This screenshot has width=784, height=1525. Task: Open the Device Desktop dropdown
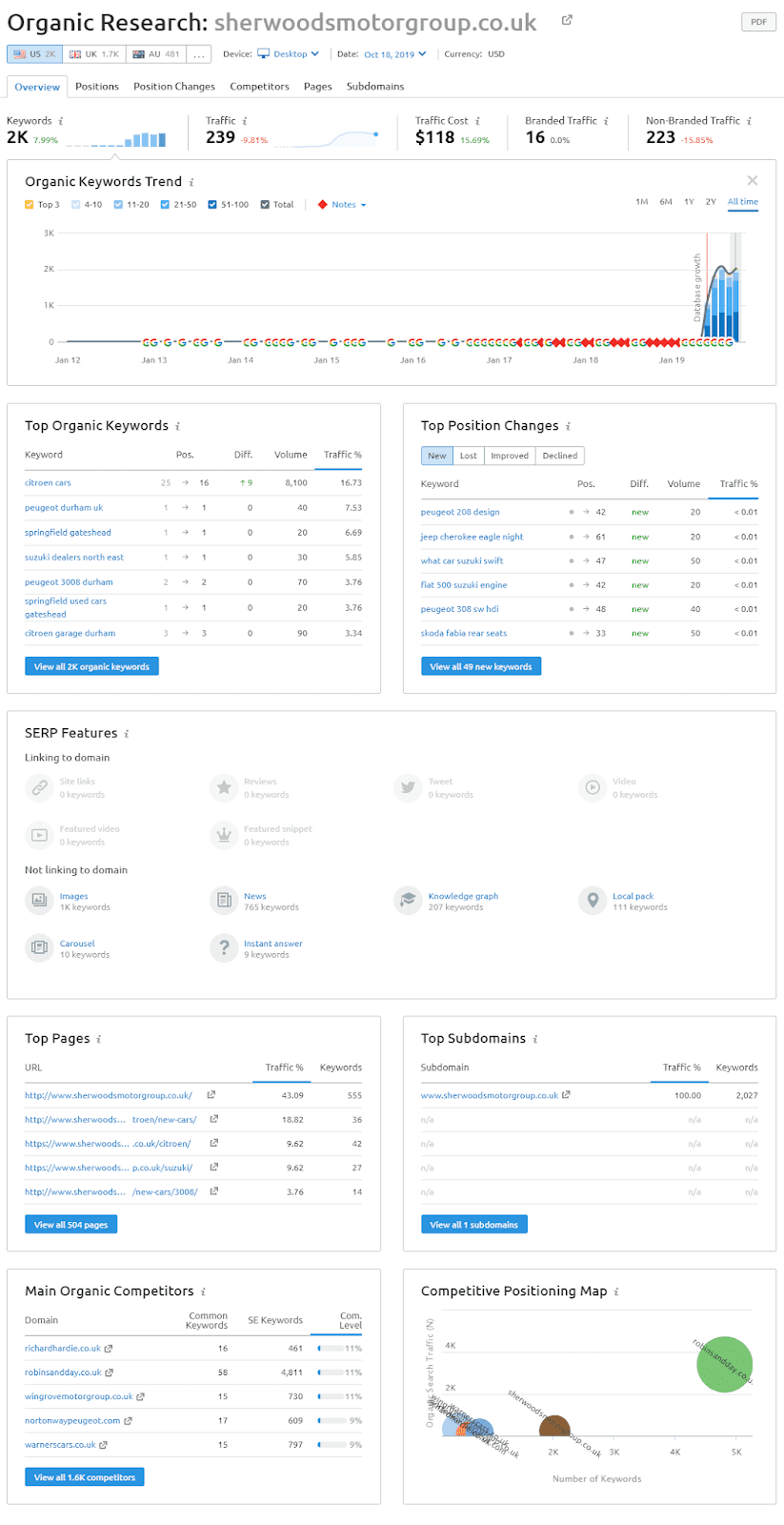pyautogui.click(x=288, y=54)
